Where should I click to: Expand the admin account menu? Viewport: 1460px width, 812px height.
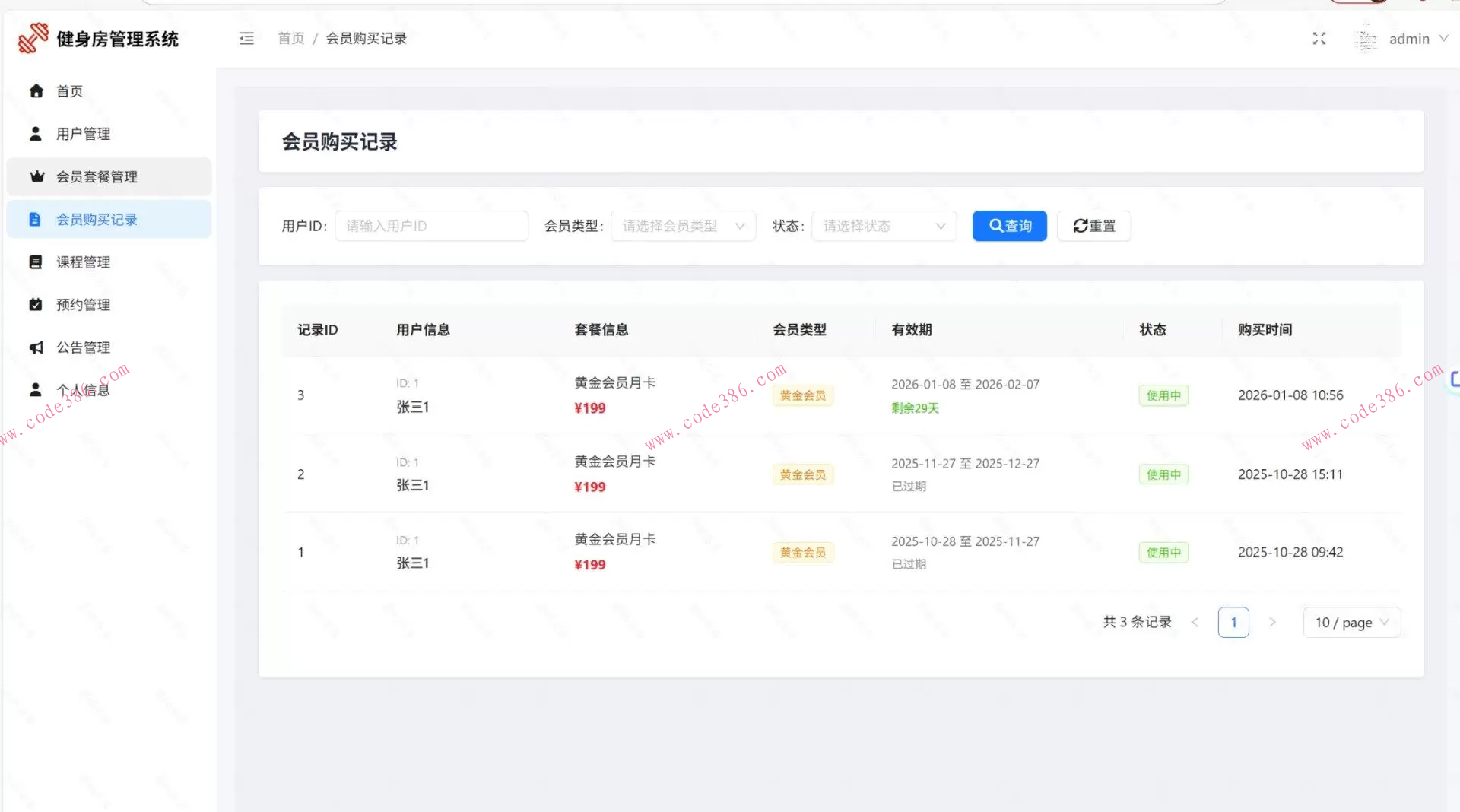coord(1411,38)
